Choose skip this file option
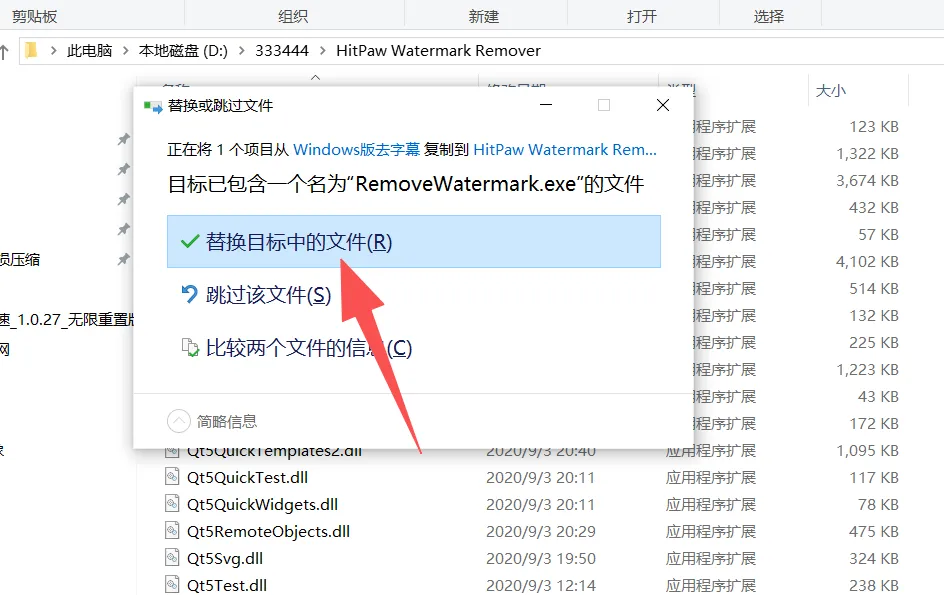The width and height of the screenshot is (944, 595). point(268,295)
